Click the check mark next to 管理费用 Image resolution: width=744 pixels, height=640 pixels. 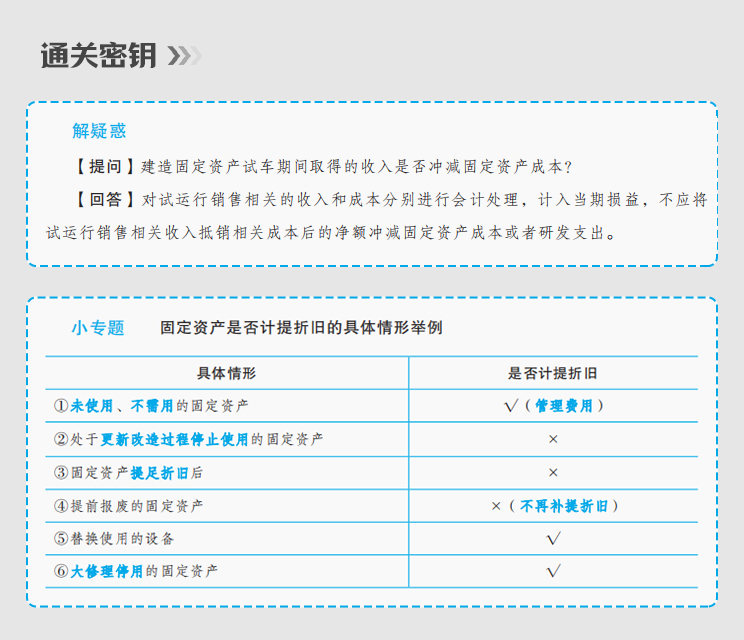tap(510, 406)
